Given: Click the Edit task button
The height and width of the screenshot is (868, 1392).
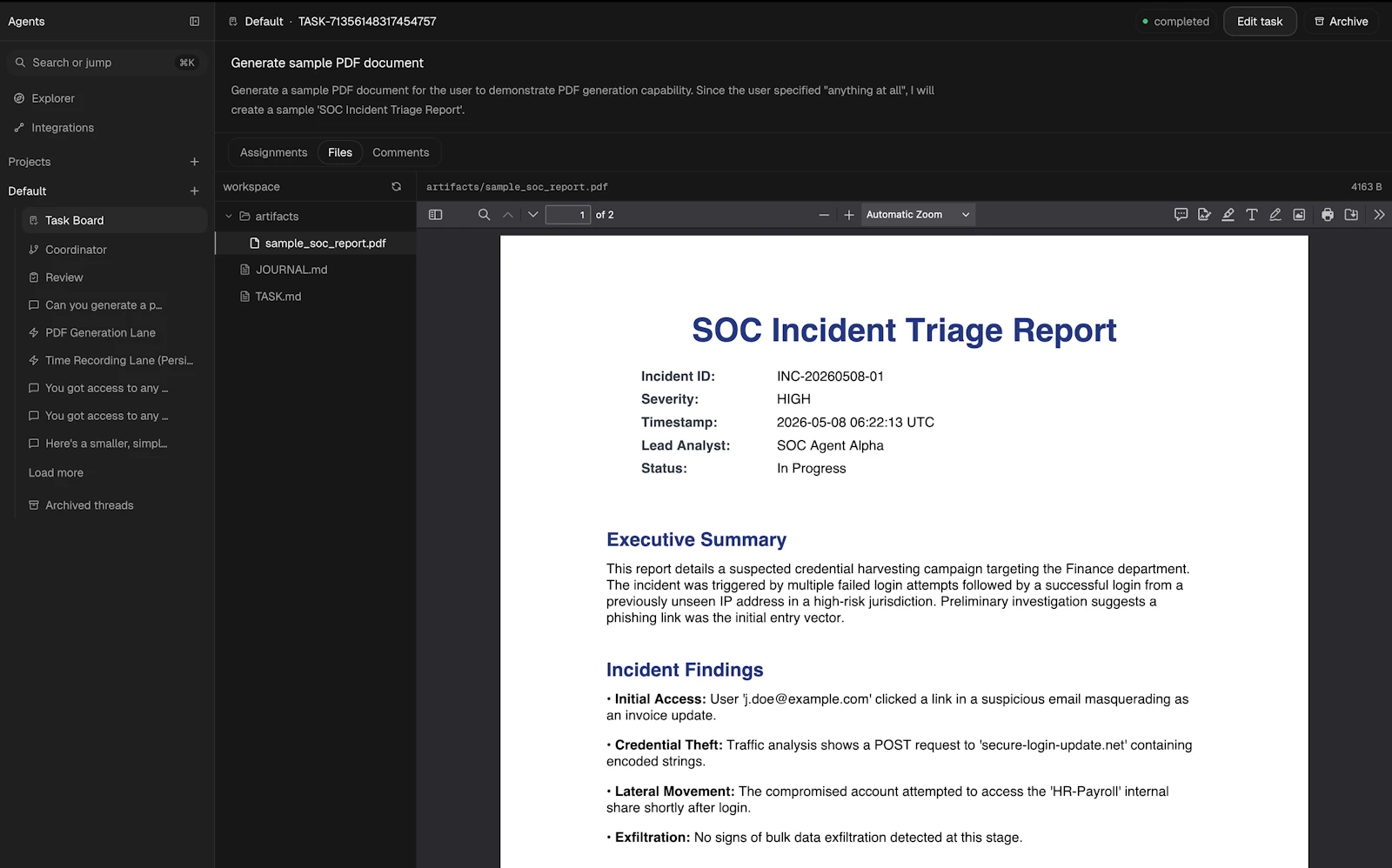Looking at the screenshot, I should coord(1260,22).
